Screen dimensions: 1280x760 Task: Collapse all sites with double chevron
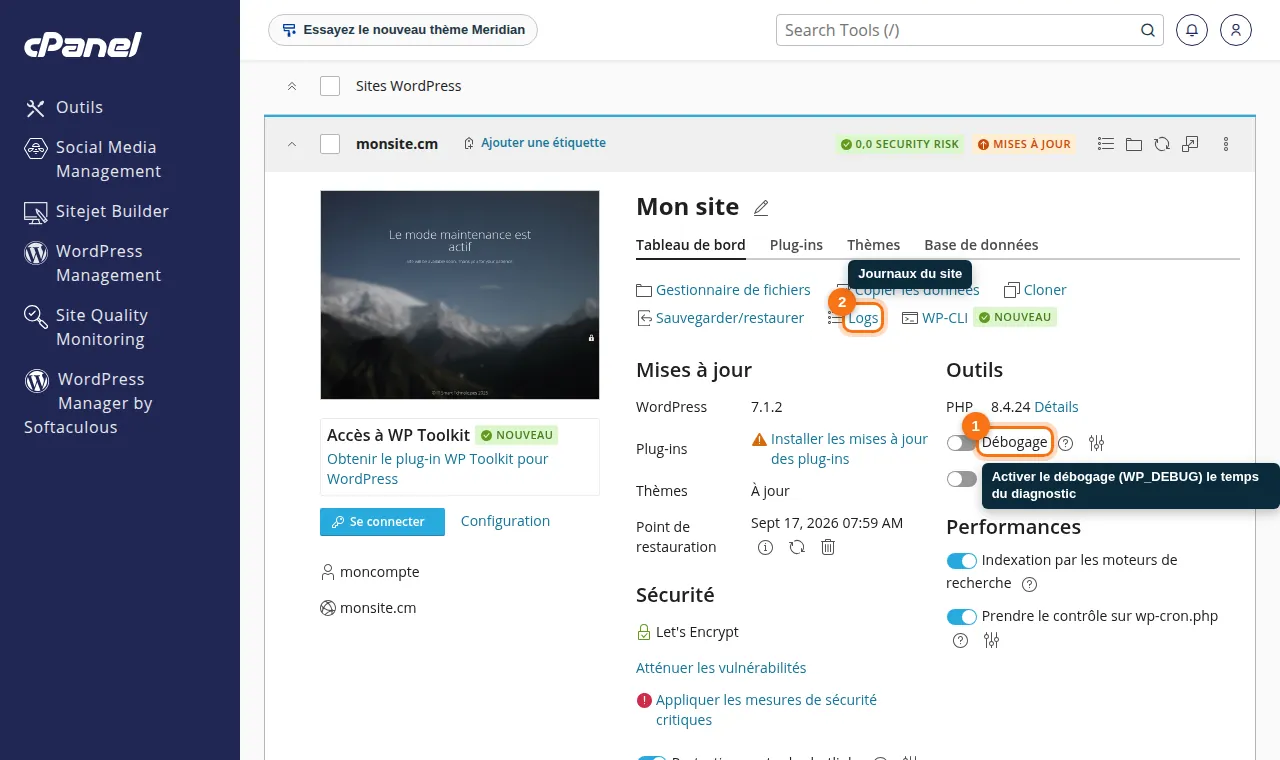(x=292, y=86)
